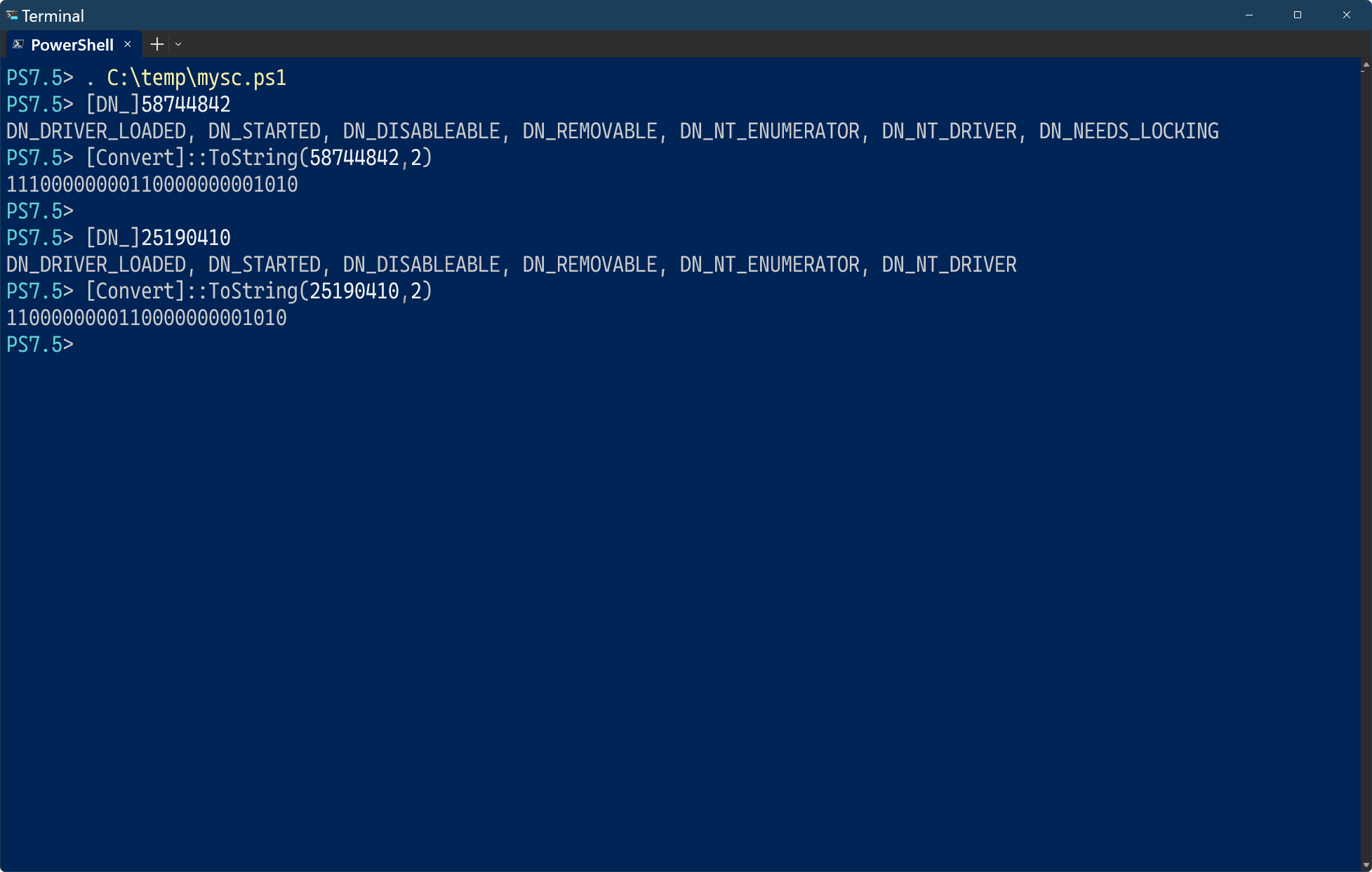Close the Terminal window
The image size is (1372, 872).
(1346, 15)
